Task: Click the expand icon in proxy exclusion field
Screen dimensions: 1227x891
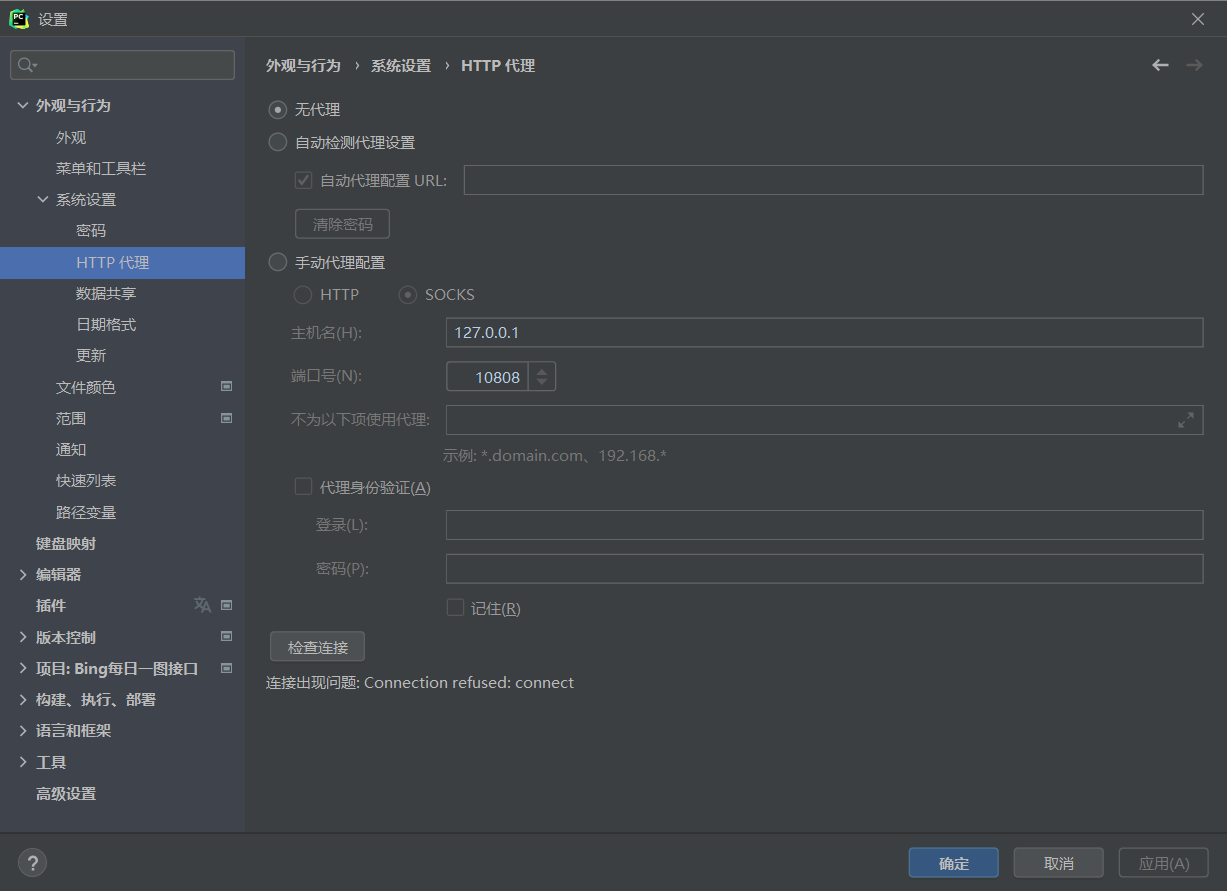Action: click(1185, 420)
